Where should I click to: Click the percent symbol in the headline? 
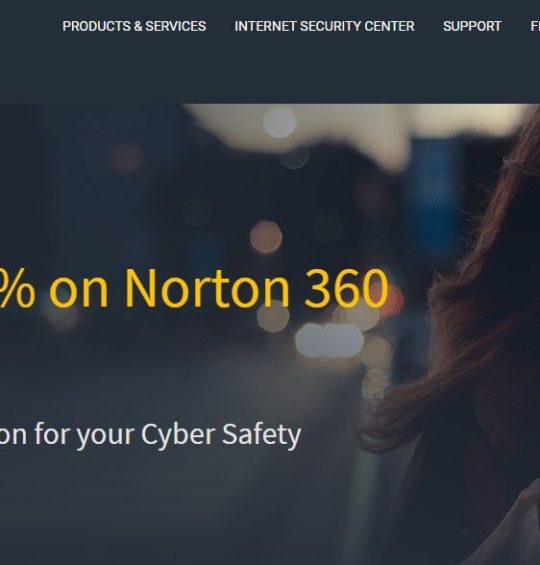click(17, 289)
